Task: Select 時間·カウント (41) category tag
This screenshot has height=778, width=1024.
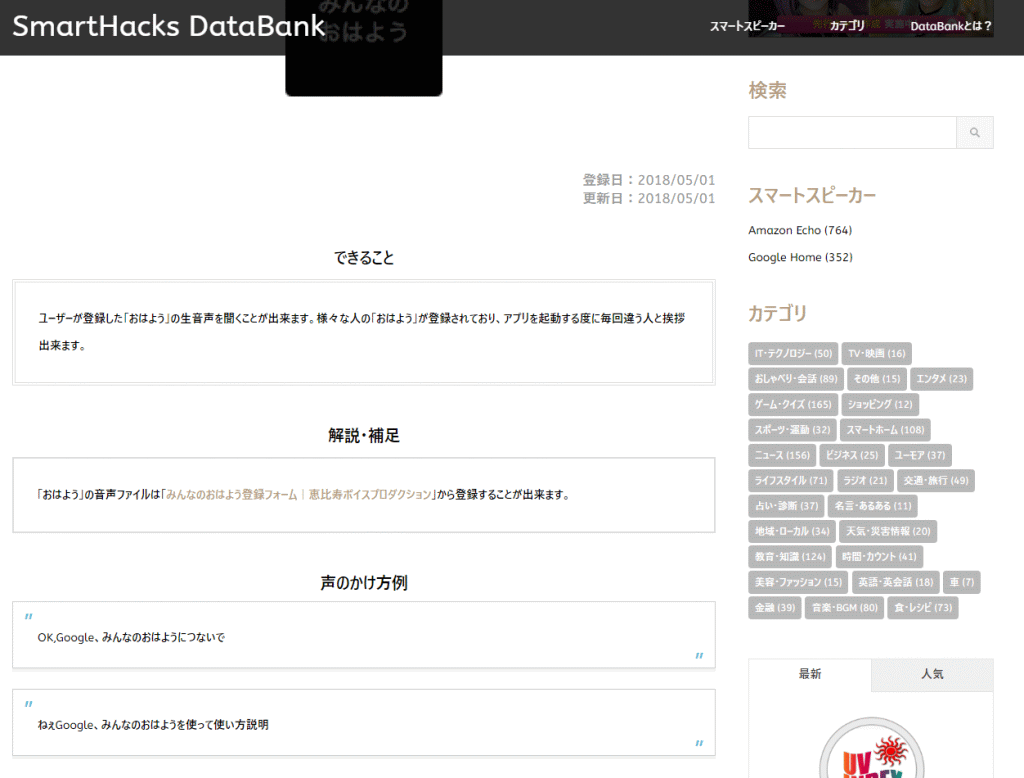Action: 879,557
